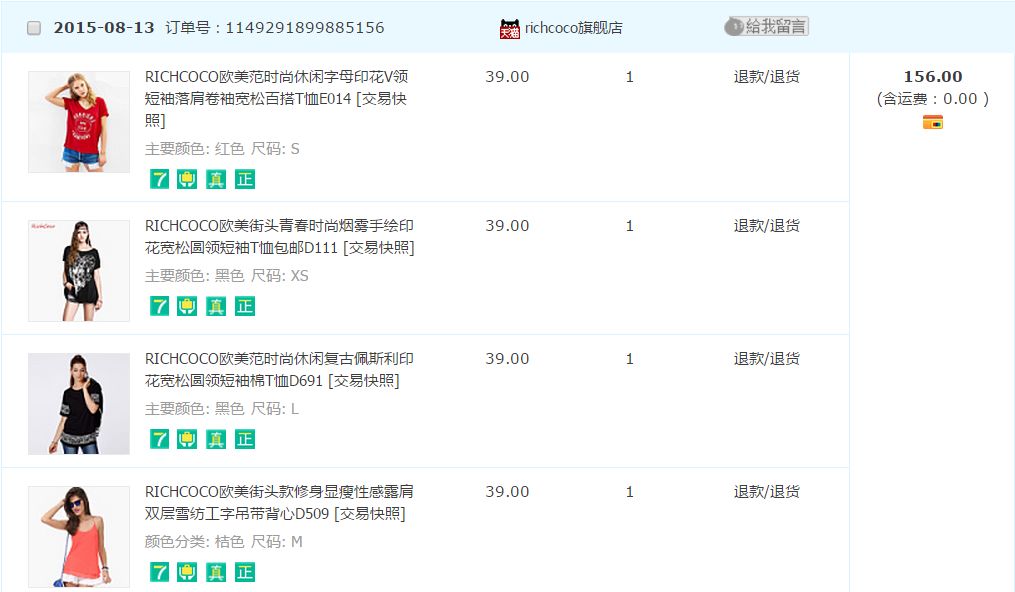Click the payment card icon under 156.00

[x=933, y=122]
